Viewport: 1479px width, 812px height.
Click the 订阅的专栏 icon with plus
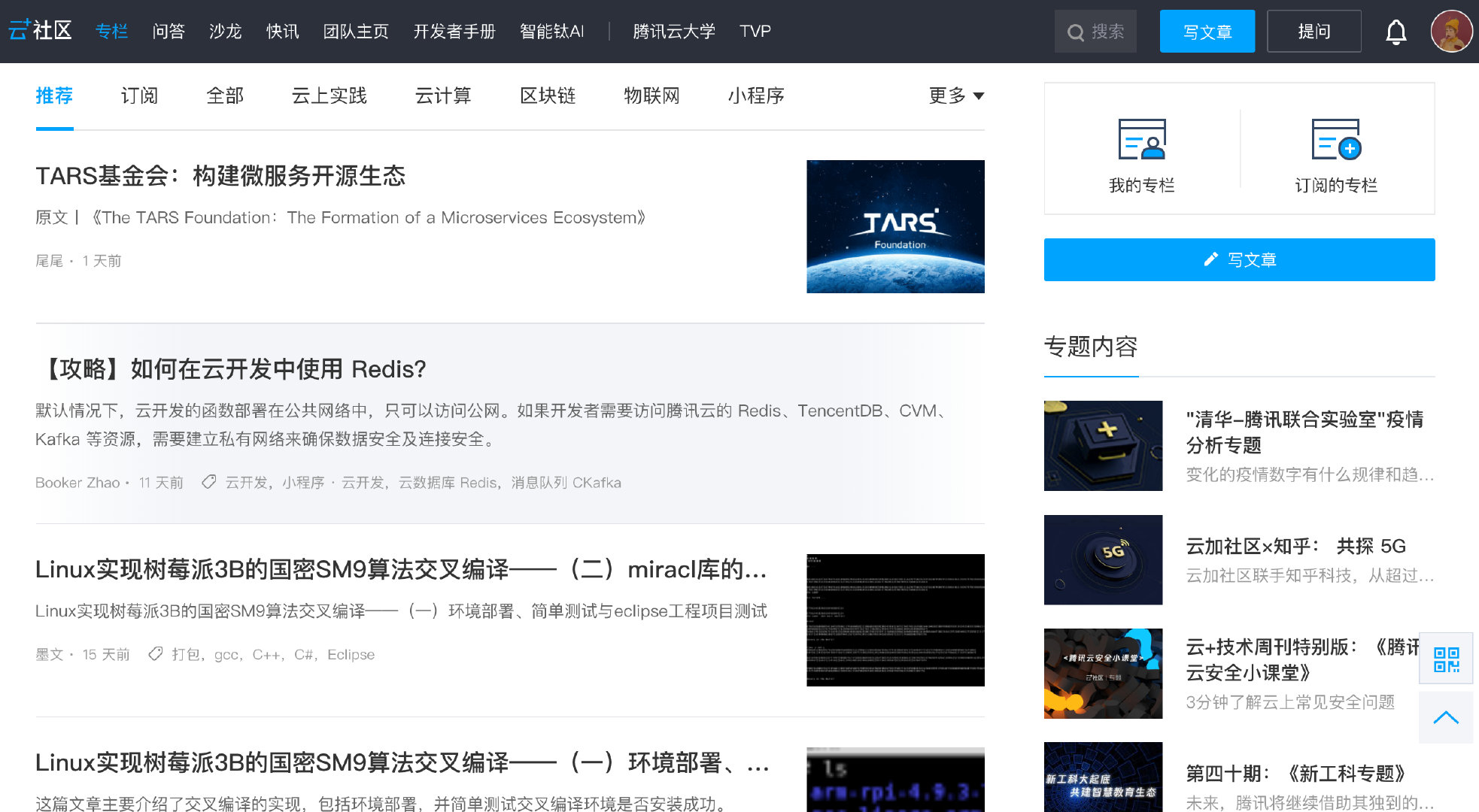click(x=1336, y=139)
